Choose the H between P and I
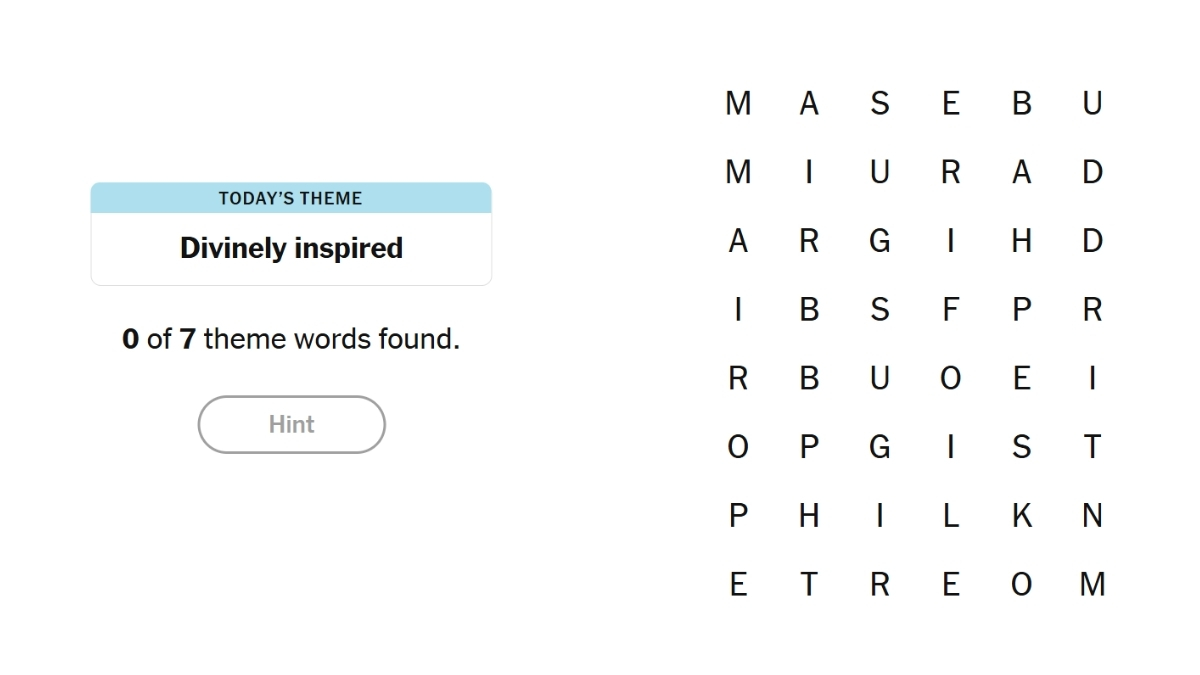The height and width of the screenshot is (675, 1200). 809,516
